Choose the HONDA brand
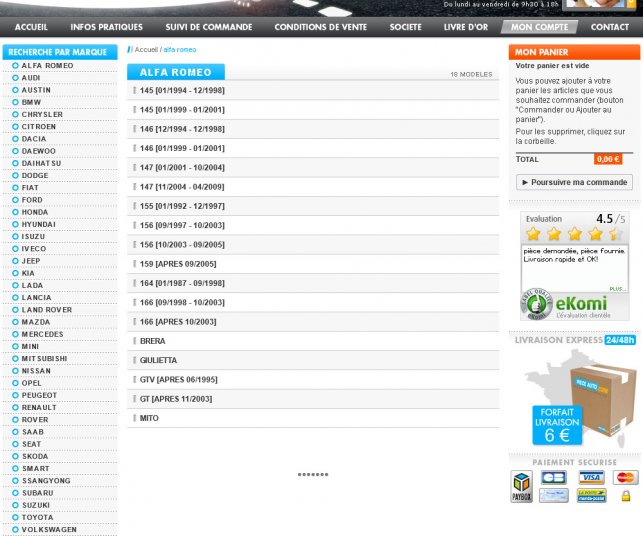Screen dimensions: 643x536 click(x=34, y=212)
